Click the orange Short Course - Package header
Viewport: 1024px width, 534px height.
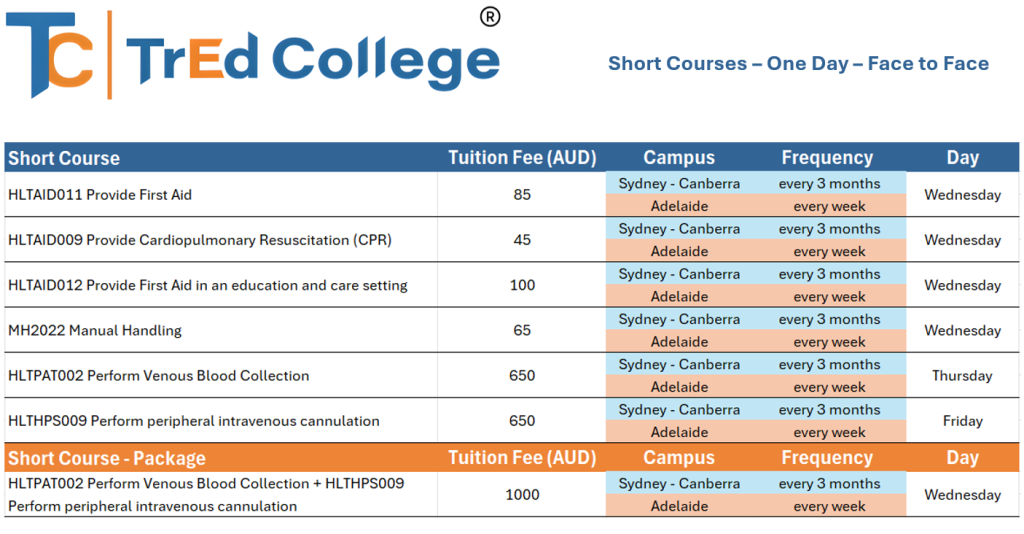[x=107, y=458]
